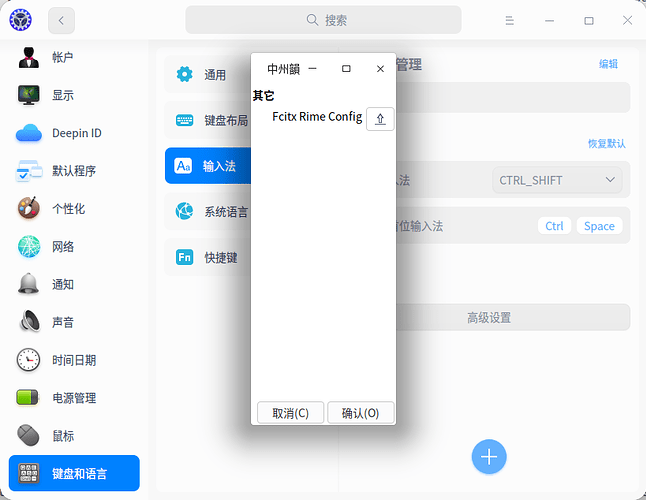Open 个性化 palette icon
646x500 pixels.
28,208
